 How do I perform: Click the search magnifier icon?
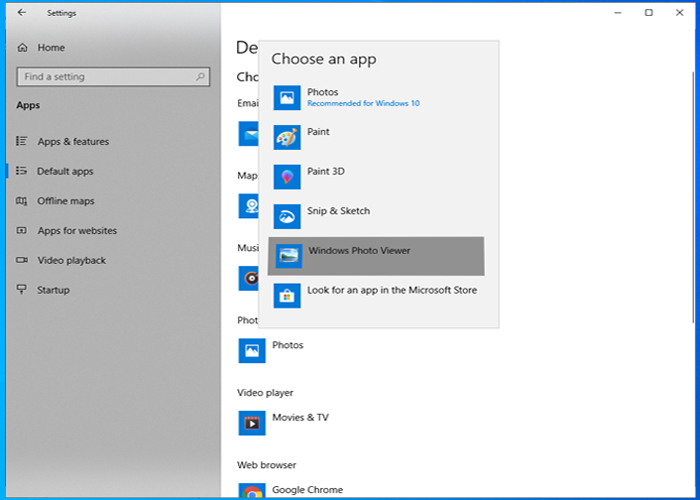point(200,77)
